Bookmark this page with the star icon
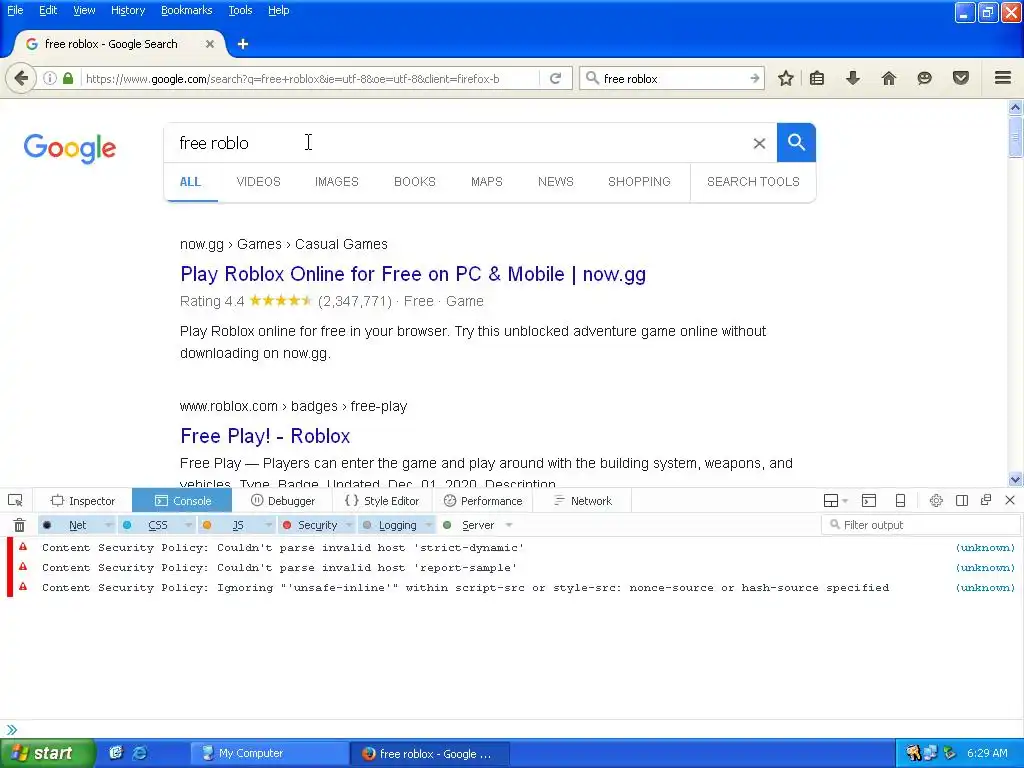Image resolution: width=1024 pixels, height=768 pixels. pos(786,78)
